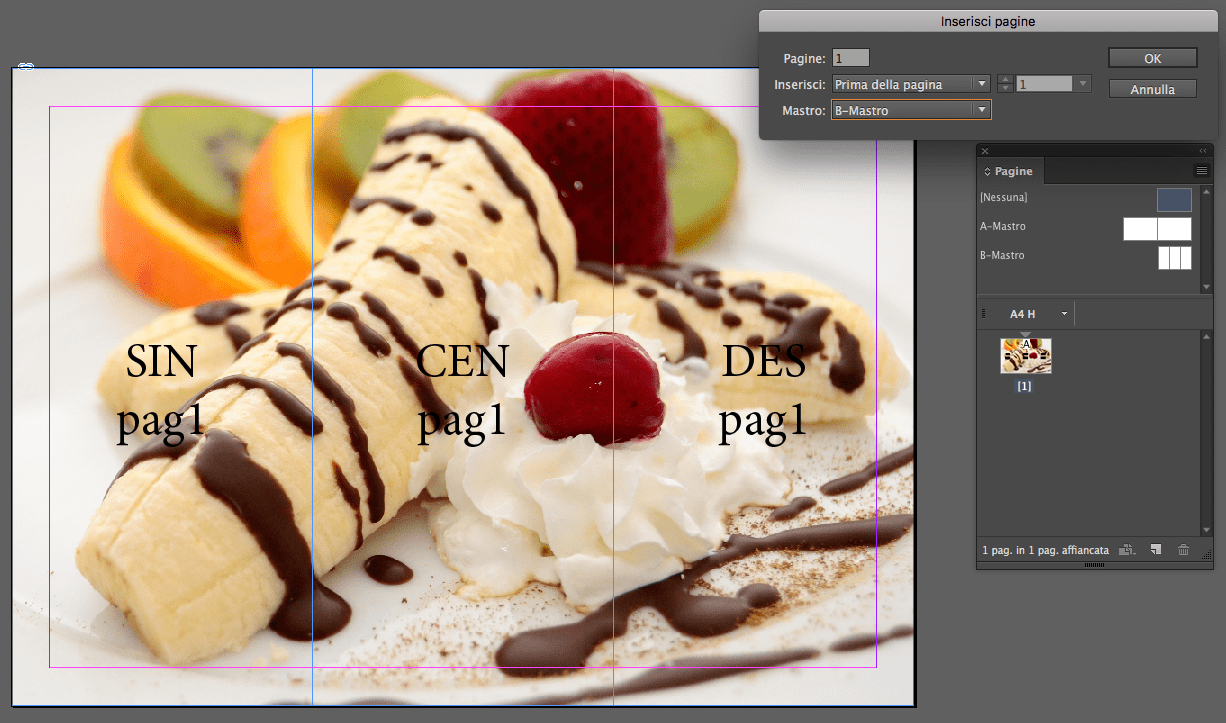1226x723 pixels.
Task: Click the link icon at frame's top-left corner
Action: (x=26, y=66)
